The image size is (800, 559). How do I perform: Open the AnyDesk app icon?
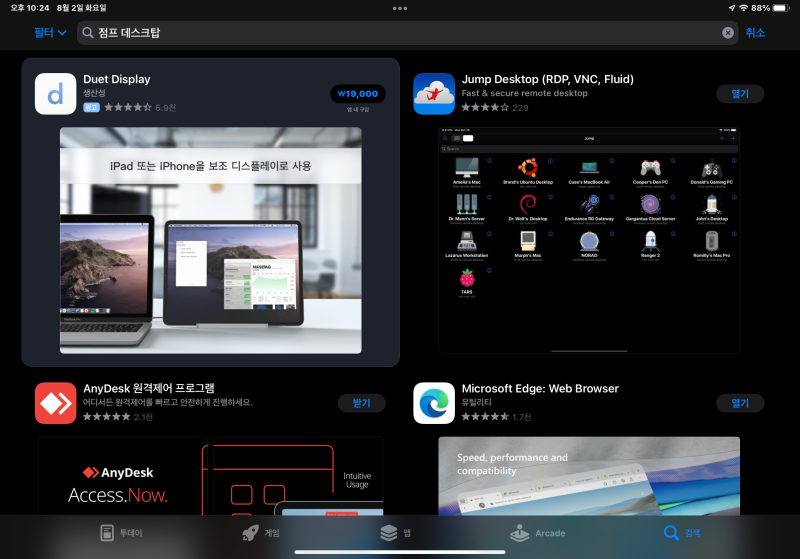tap(56, 403)
